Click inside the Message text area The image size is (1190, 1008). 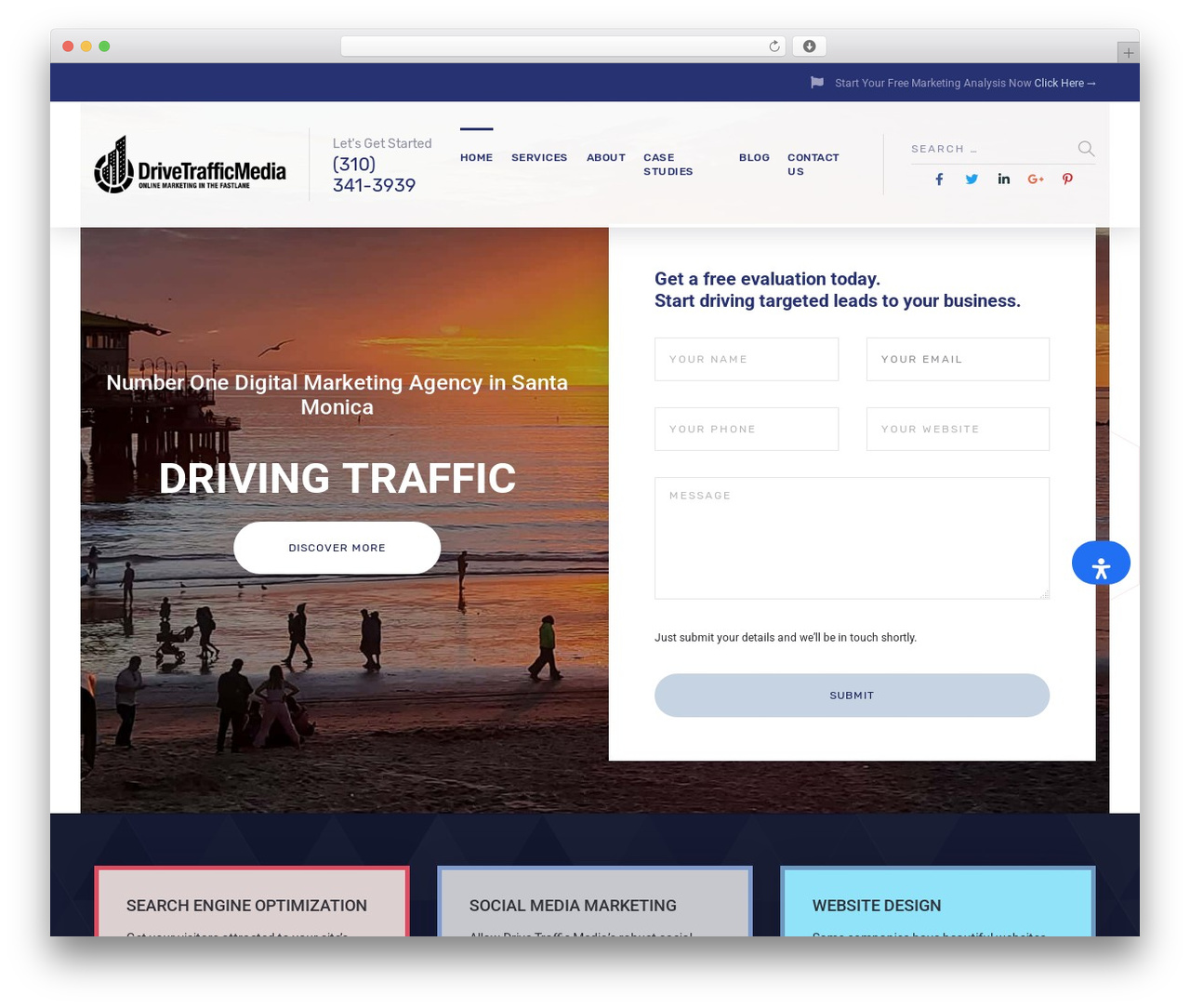pyautogui.click(x=852, y=538)
